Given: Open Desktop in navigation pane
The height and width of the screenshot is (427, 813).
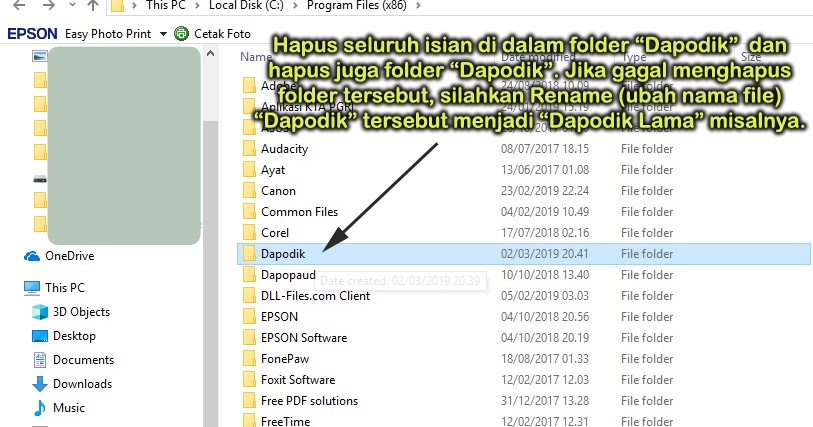Looking at the screenshot, I should tap(74, 336).
